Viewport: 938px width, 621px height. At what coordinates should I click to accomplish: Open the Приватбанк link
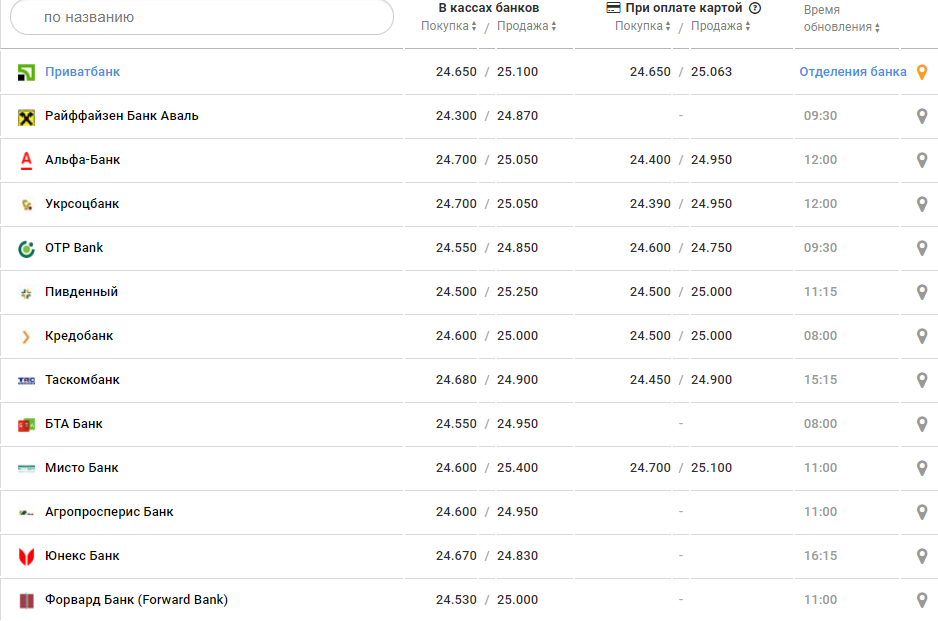click(82, 72)
